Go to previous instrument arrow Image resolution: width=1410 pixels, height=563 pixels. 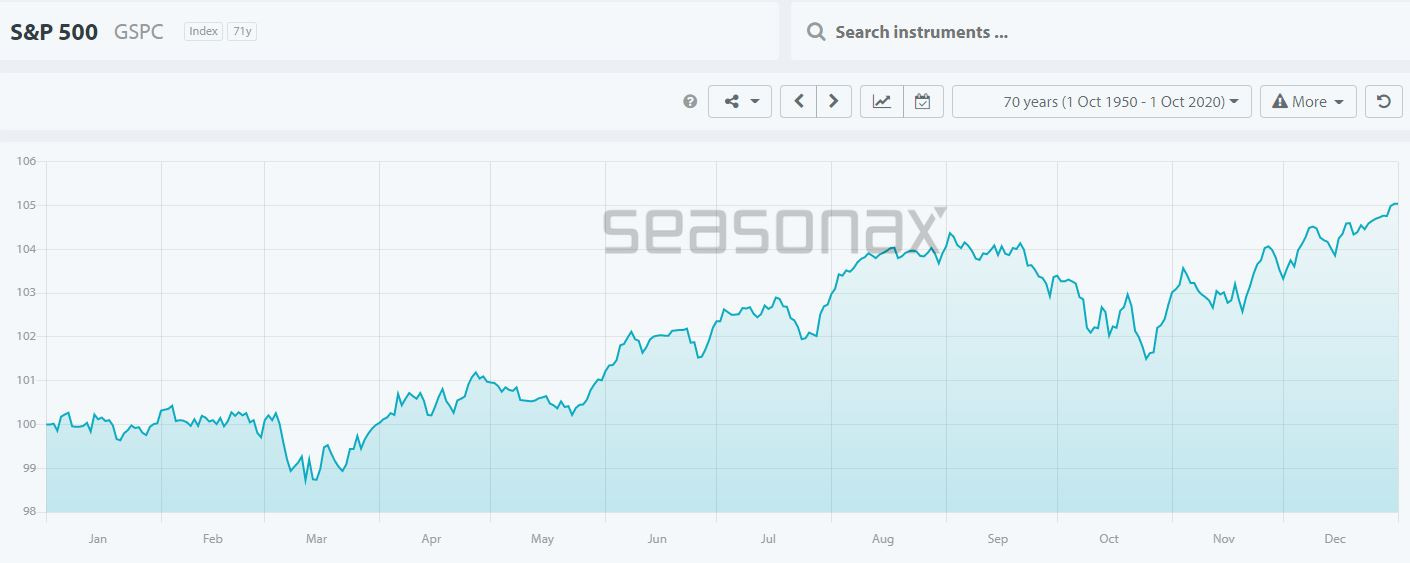point(798,102)
